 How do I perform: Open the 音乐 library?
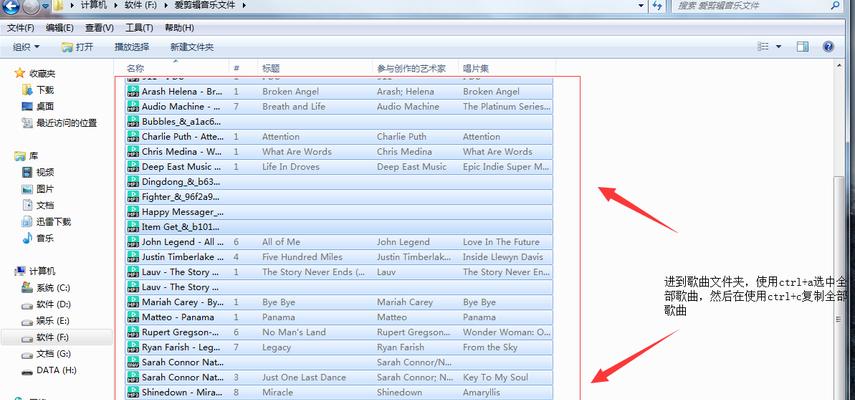point(38,238)
